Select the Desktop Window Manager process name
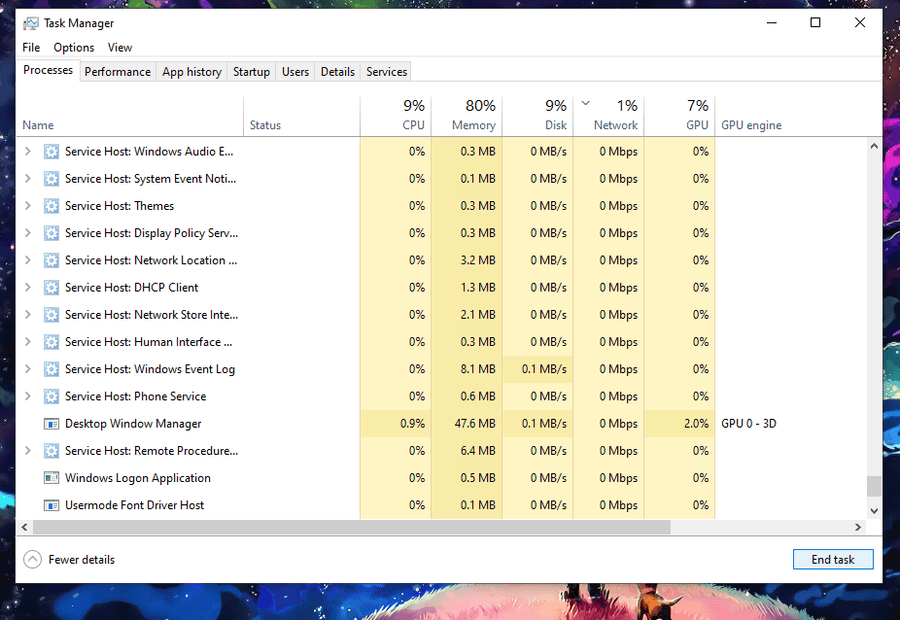 (x=133, y=424)
